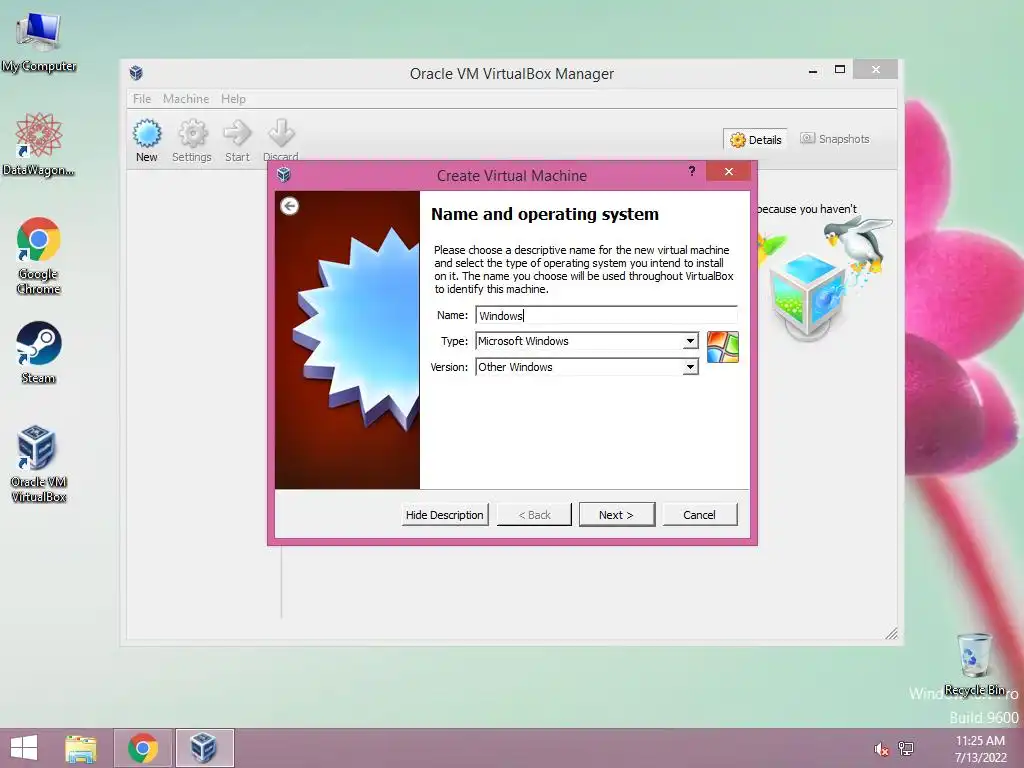Open the Windows Start button
Screen dimensions: 1024x768
point(24,748)
